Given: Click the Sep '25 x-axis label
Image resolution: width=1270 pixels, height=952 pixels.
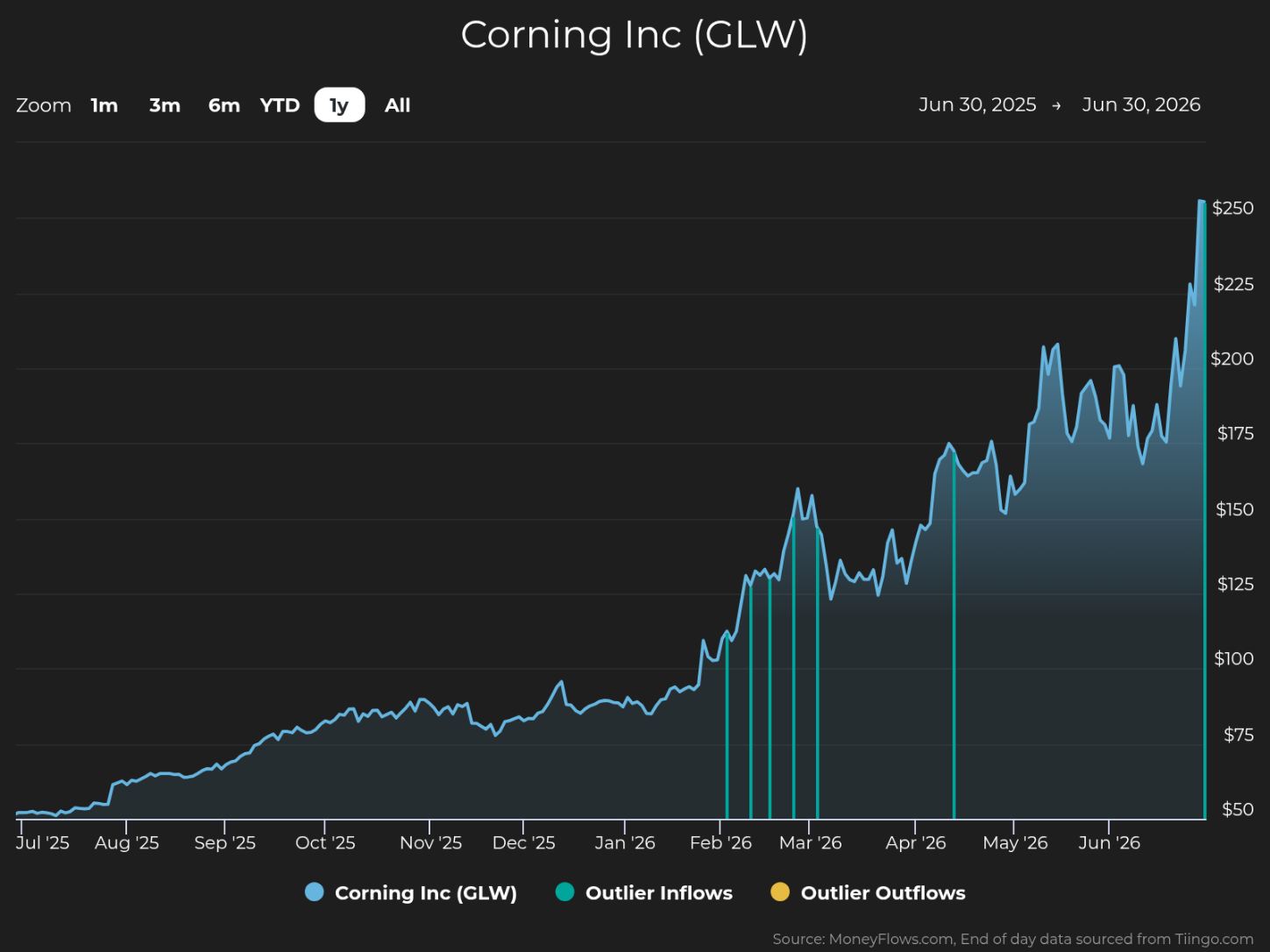Looking at the screenshot, I should [225, 842].
